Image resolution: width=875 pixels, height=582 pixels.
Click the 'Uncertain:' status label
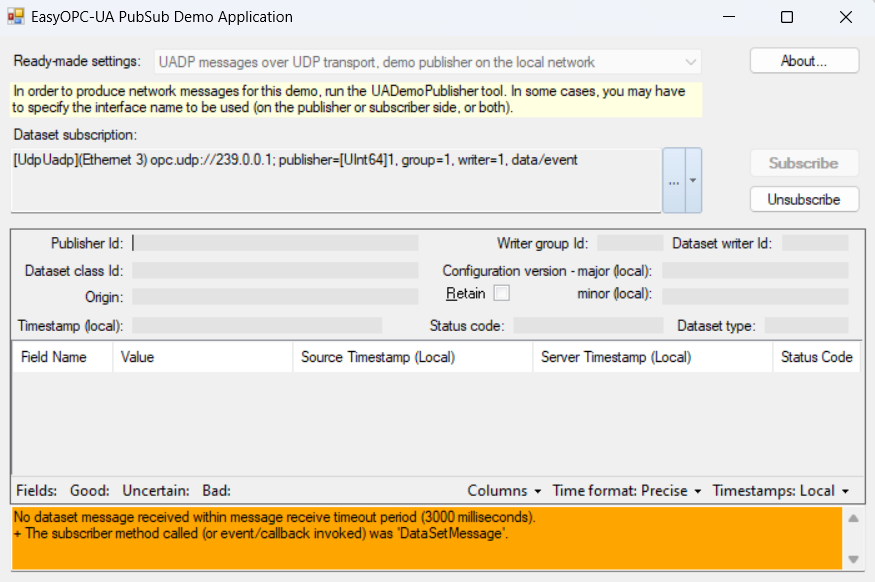point(156,490)
